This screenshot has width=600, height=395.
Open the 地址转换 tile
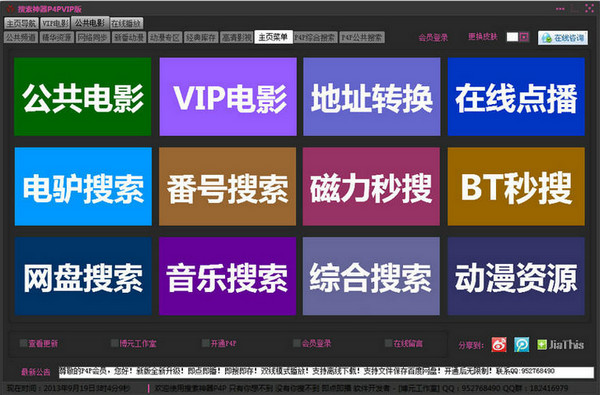click(372, 96)
